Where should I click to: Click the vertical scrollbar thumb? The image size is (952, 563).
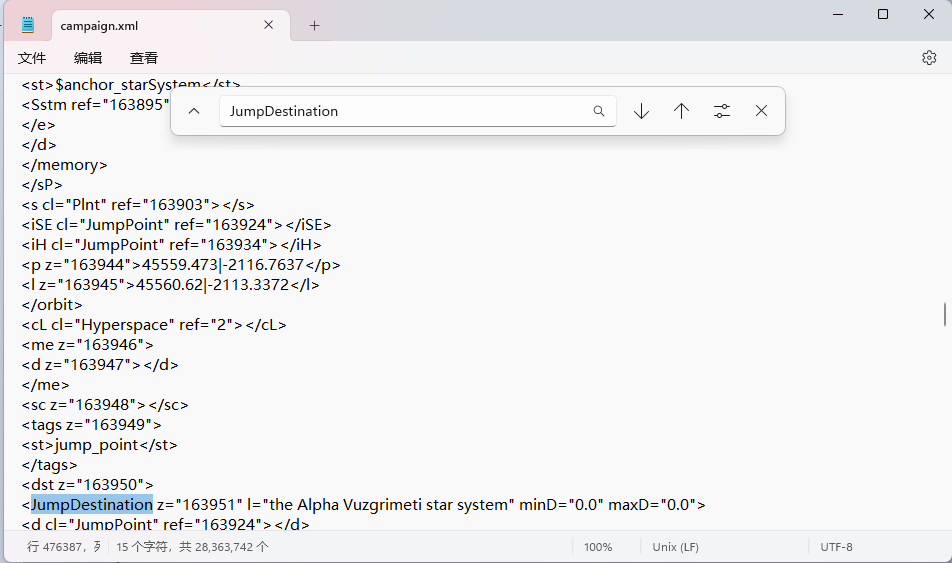(945, 314)
